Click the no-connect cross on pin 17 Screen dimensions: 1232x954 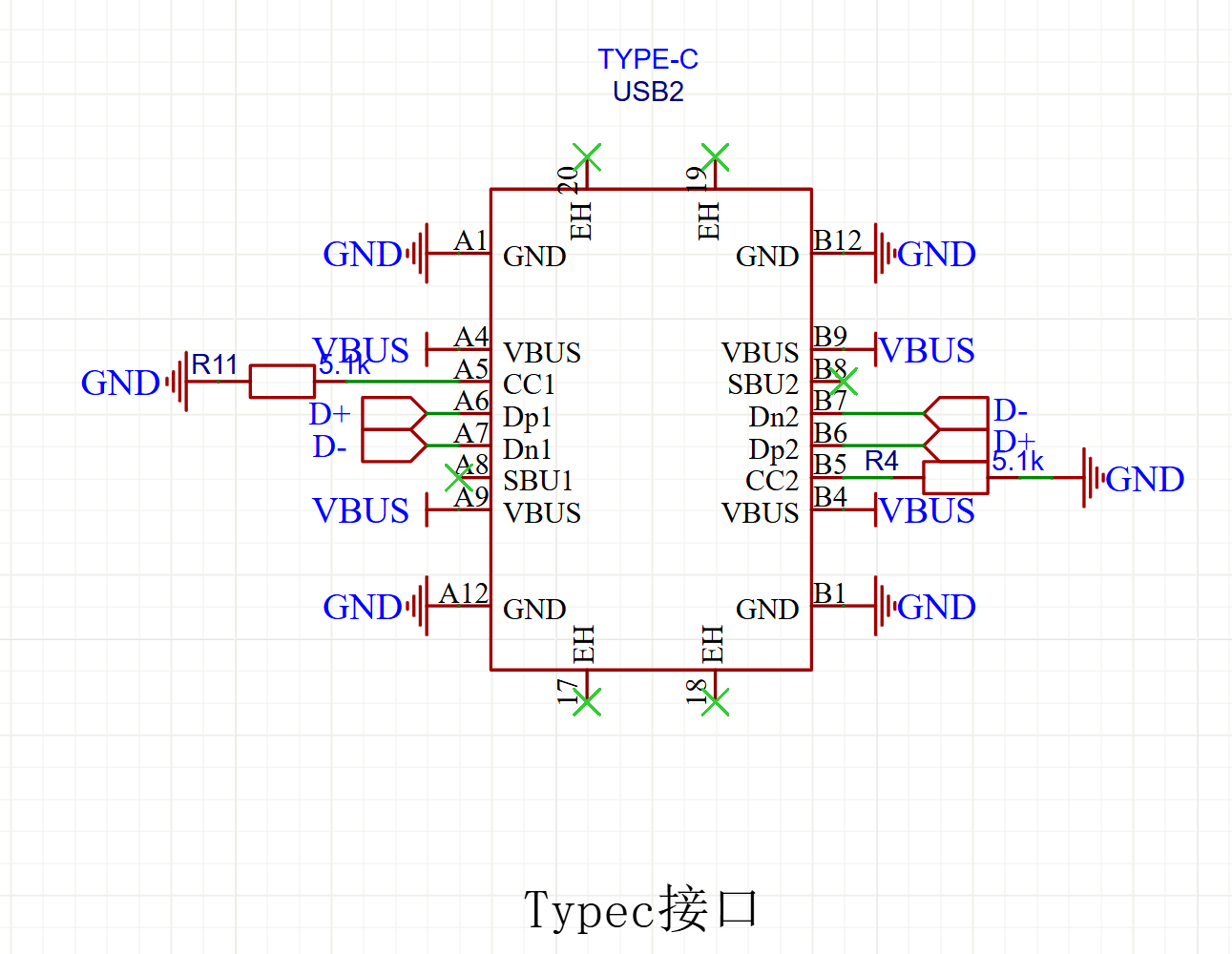click(587, 702)
